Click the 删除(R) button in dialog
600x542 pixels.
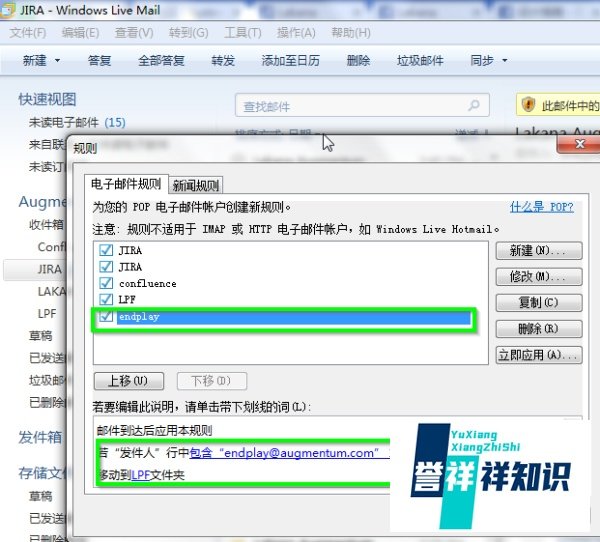[x=539, y=328]
